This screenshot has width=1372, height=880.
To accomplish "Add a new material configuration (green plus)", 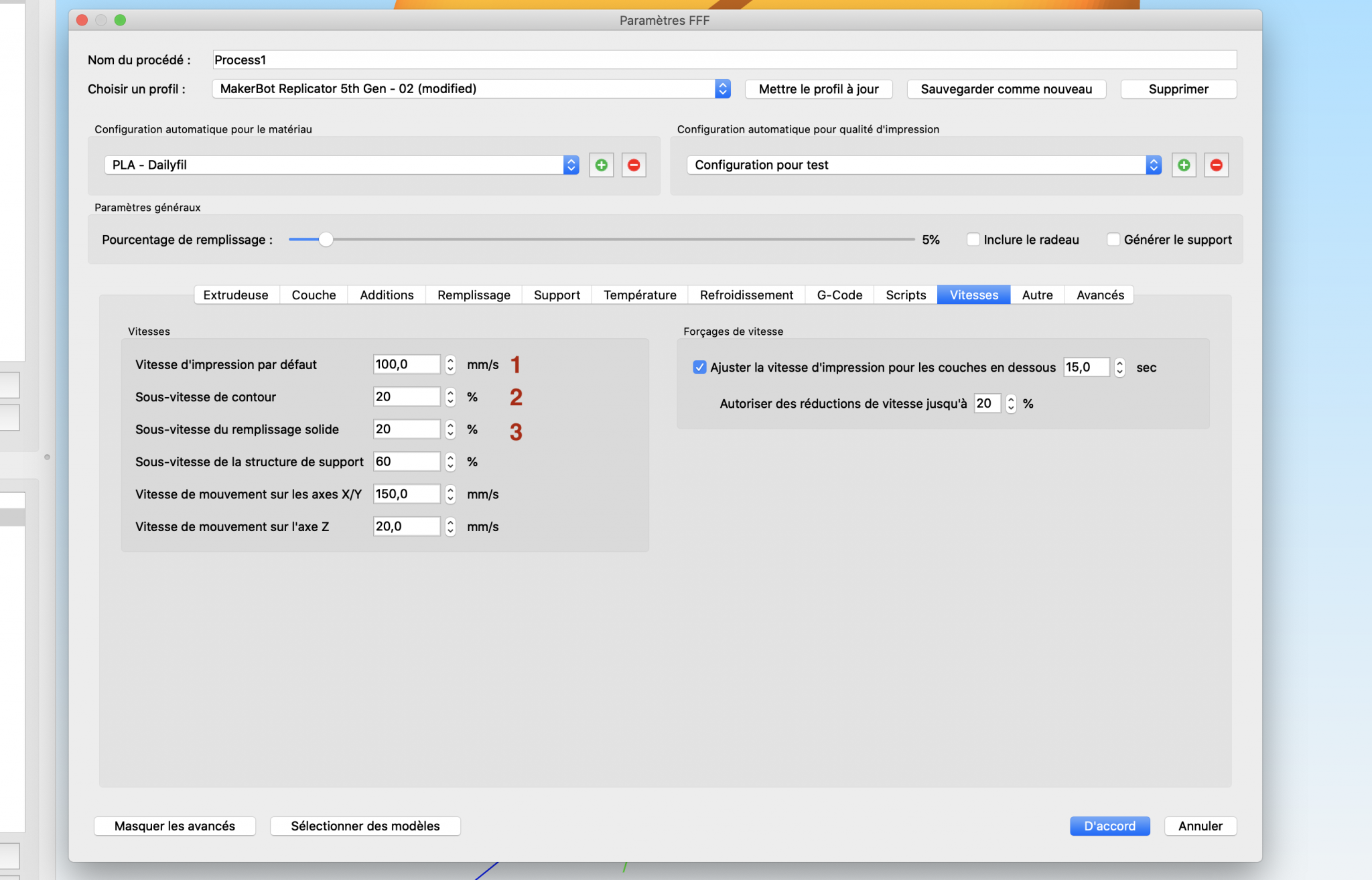I will pos(601,165).
